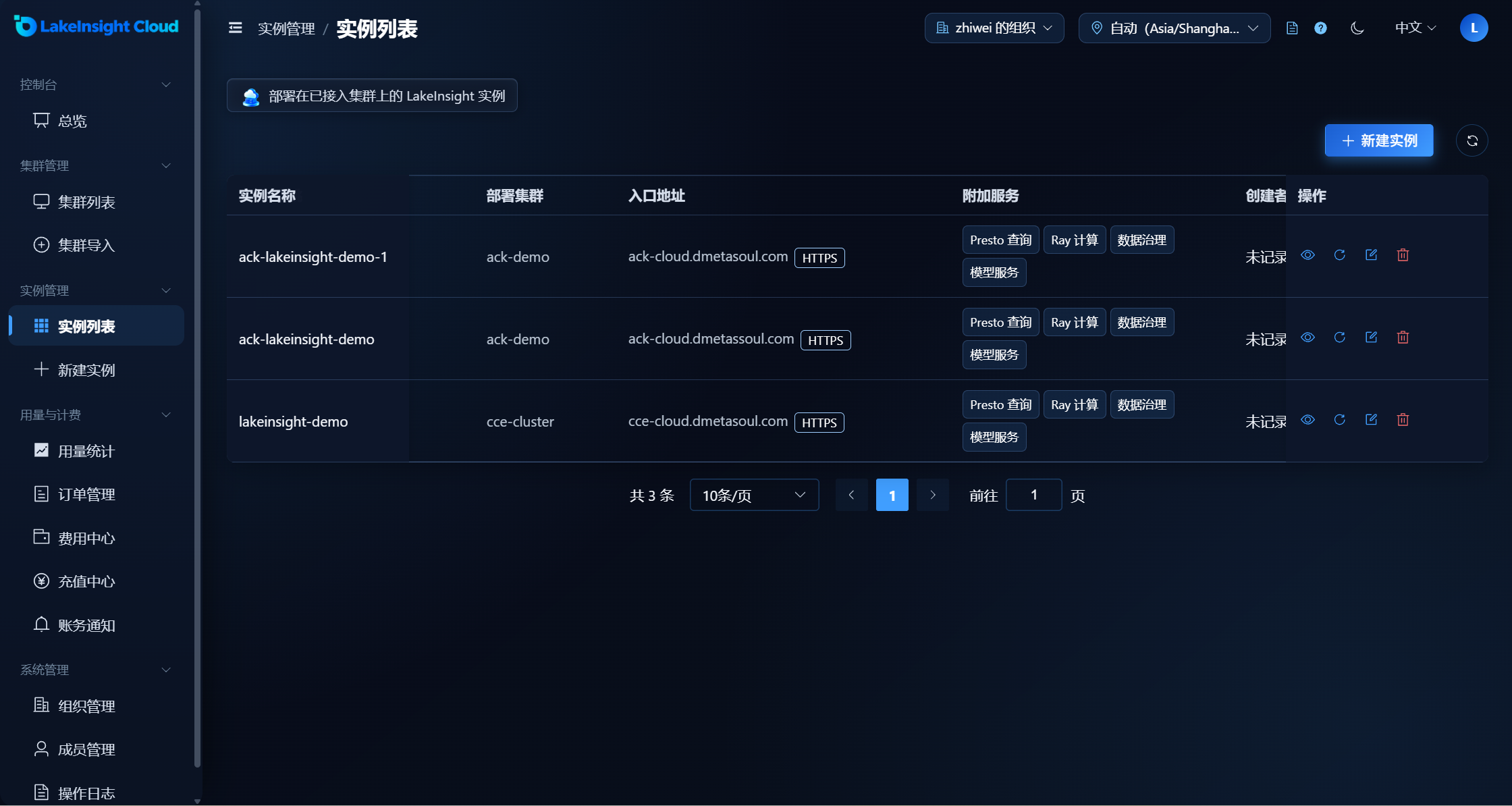Image resolution: width=1512 pixels, height=806 pixels.
Task: Click page number 1 in pagination
Action: [x=892, y=495]
